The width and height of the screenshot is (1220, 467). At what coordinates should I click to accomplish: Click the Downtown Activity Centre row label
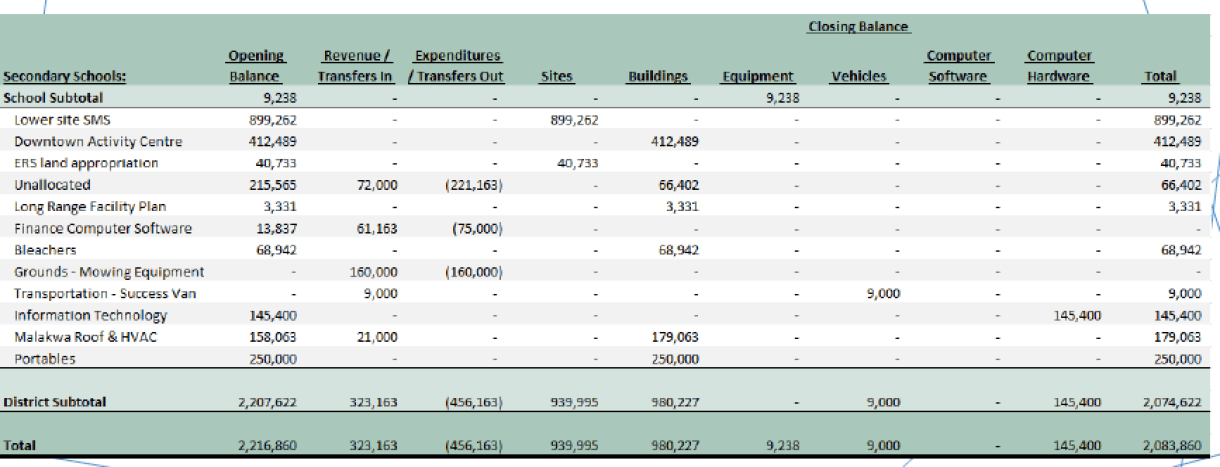[x=83, y=141]
